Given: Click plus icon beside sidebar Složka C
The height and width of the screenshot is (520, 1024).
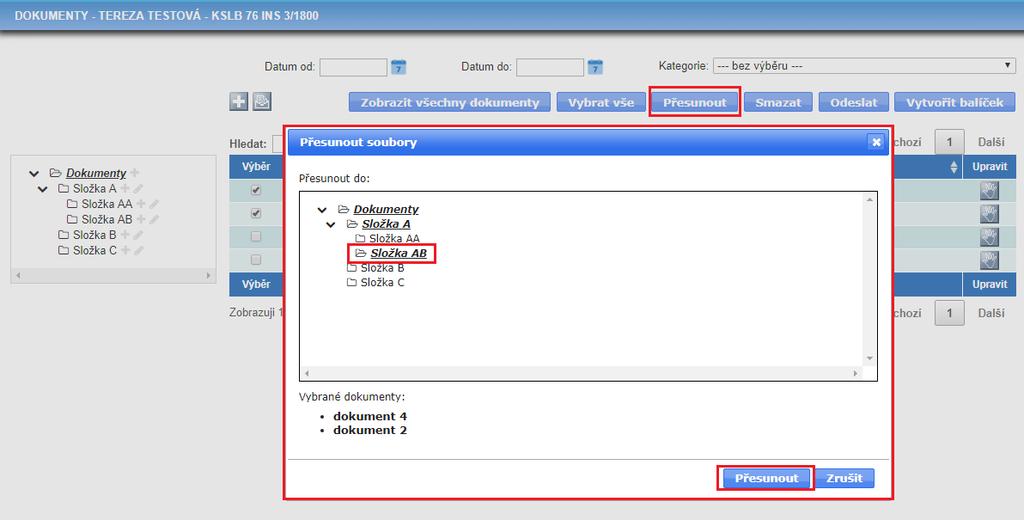Looking at the screenshot, I should point(125,250).
